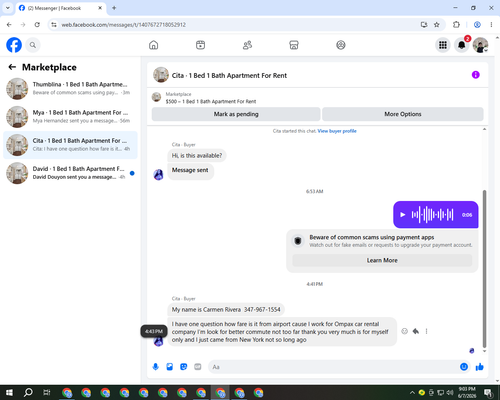Open View buyer profile link
The width and height of the screenshot is (500, 400).
(337, 131)
